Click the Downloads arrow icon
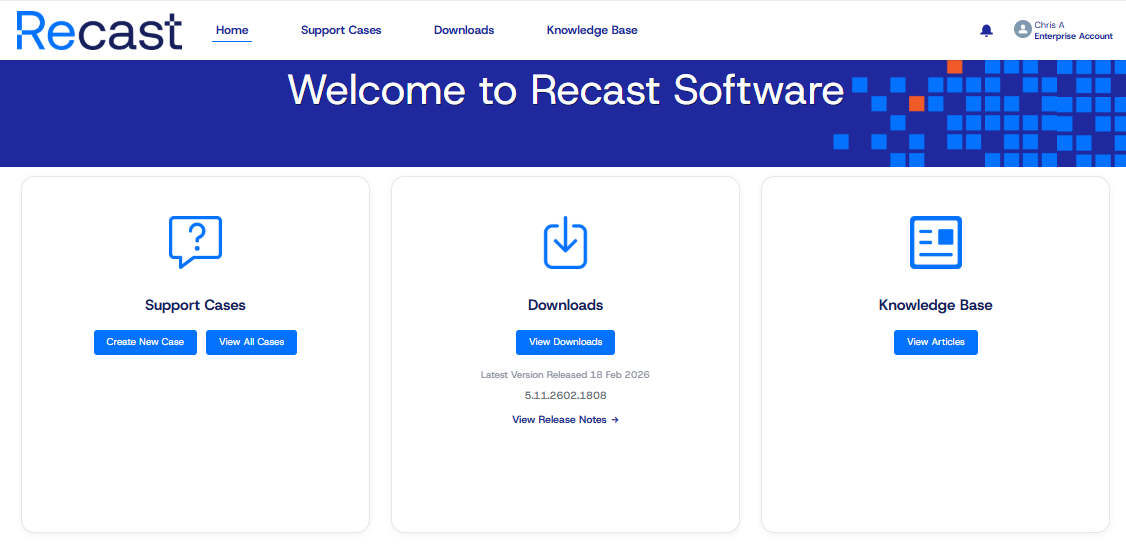Image resolution: width=1126 pixels, height=544 pixels. point(565,243)
